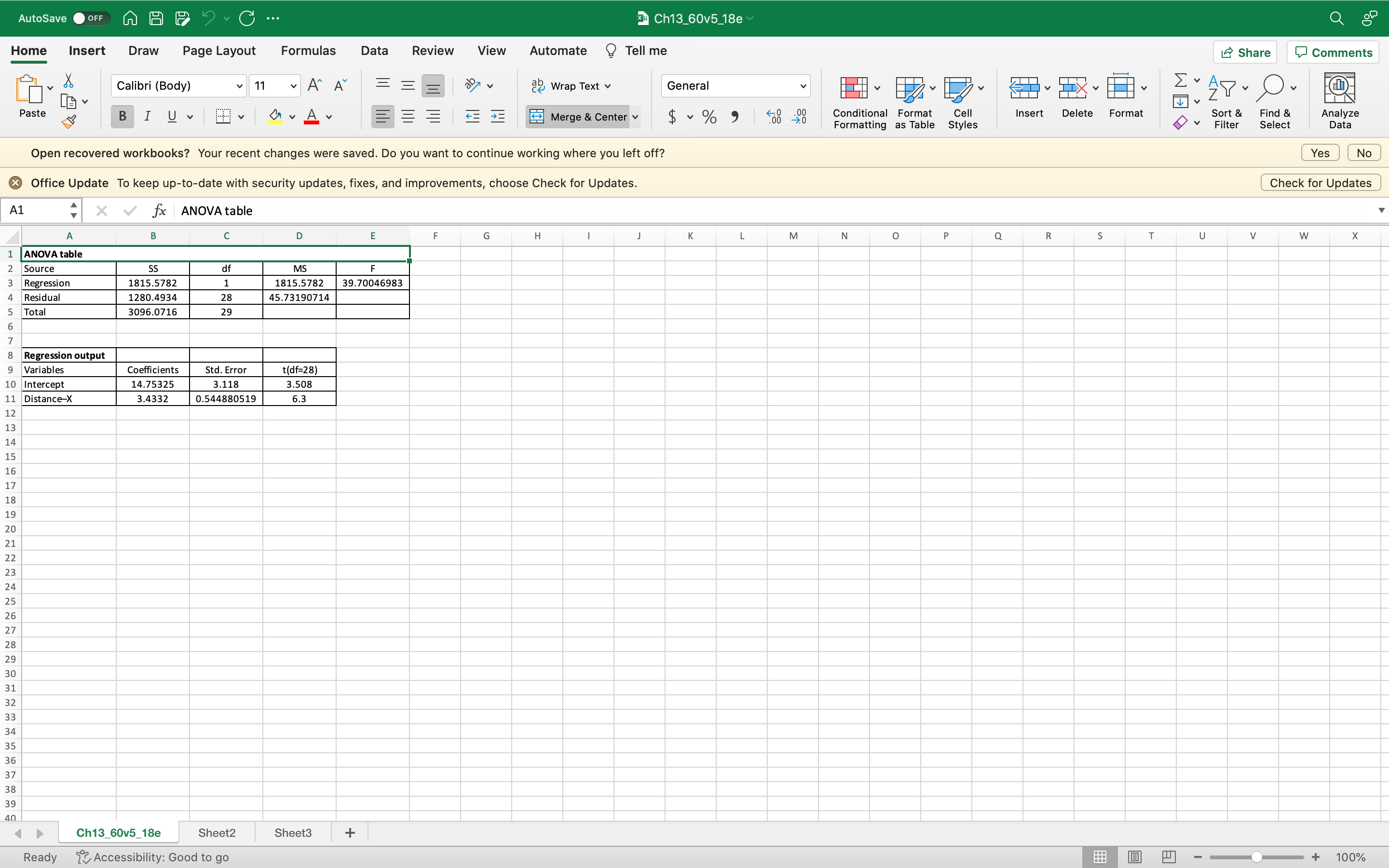The image size is (1389, 868).
Task: Open the Analyze Data tool
Action: (1340, 100)
